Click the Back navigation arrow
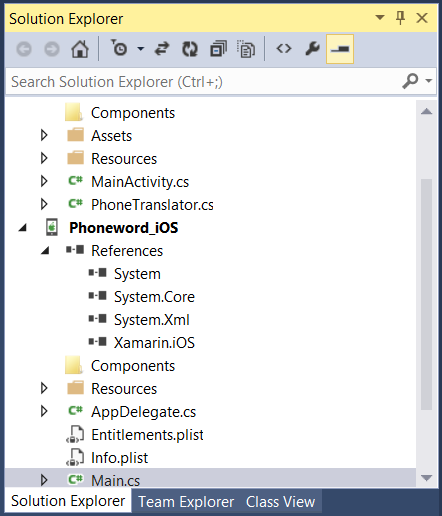The width and height of the screenshot is (442, 516). 24,49
